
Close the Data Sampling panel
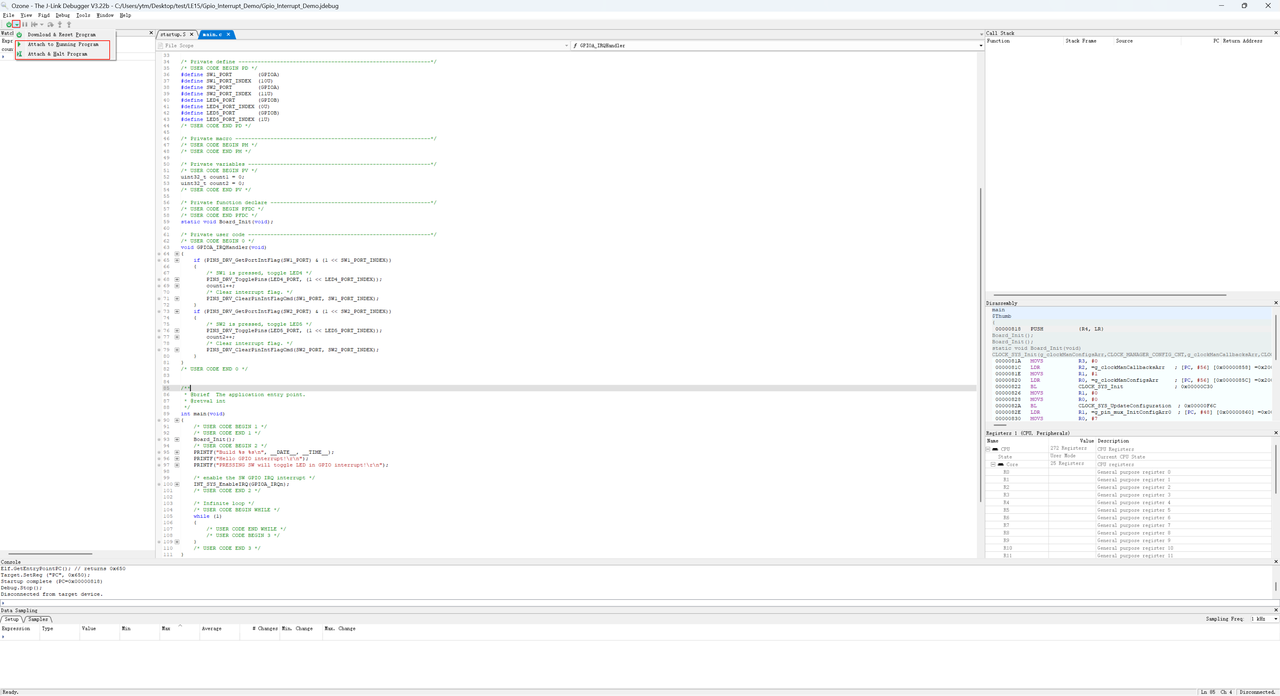[x=1275, y=610]
